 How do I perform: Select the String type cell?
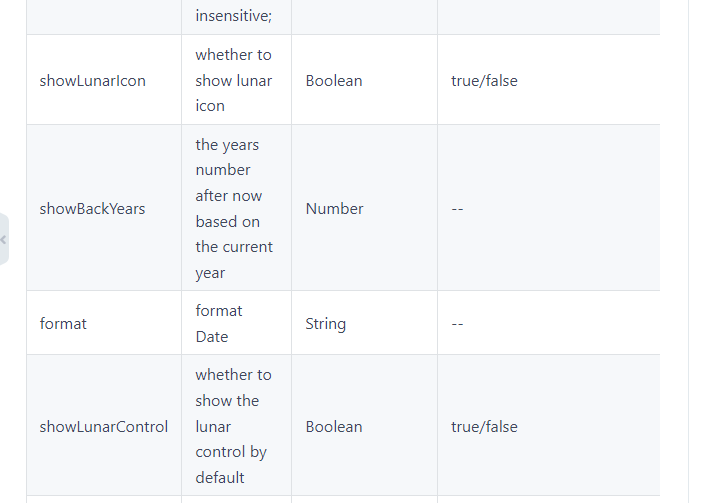pos(325,323)
